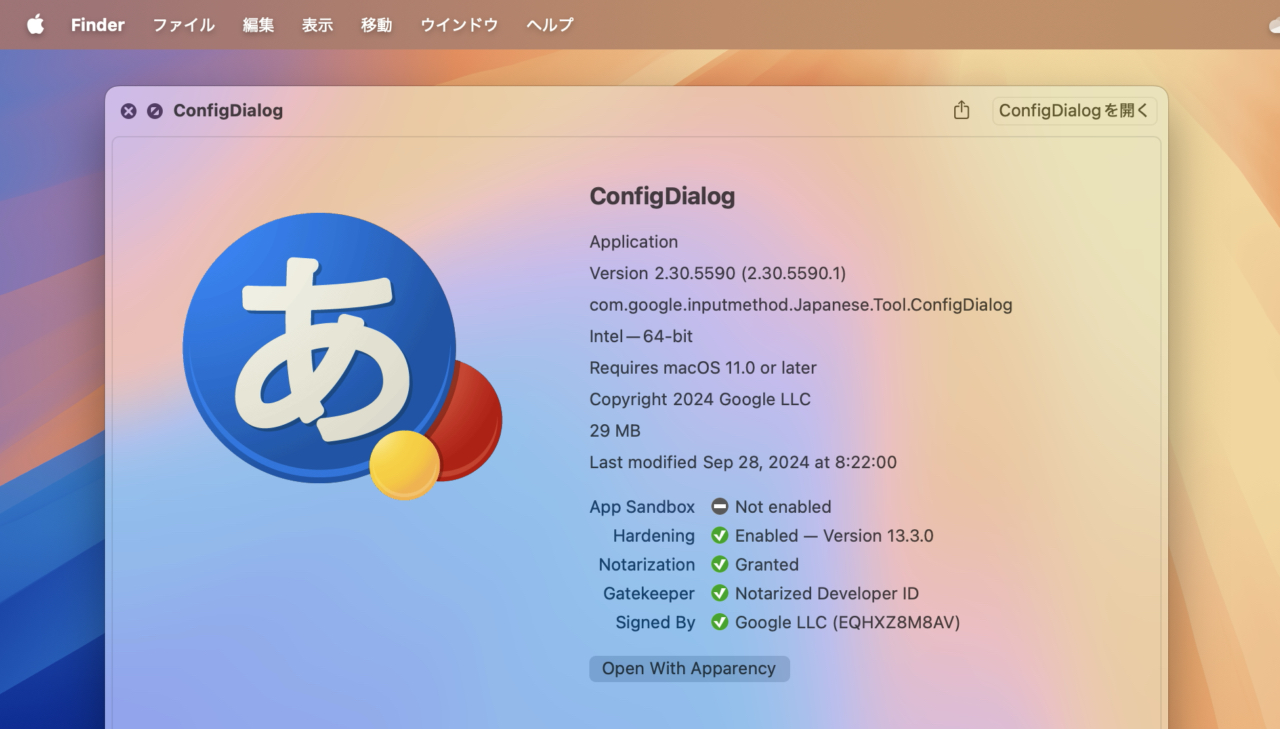Screen dimensions: 1280x729
Task: Click 'Enabled — Version 13.3.0' value
Action: click(834, 536)
